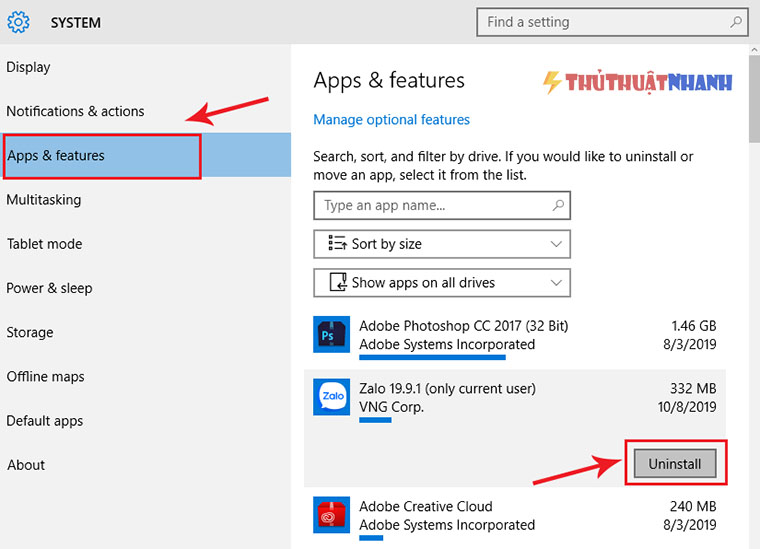This screenshot has height=549, width=760.
Task: Click the magnifier in Find a setting
Action: tap(736, 22)
